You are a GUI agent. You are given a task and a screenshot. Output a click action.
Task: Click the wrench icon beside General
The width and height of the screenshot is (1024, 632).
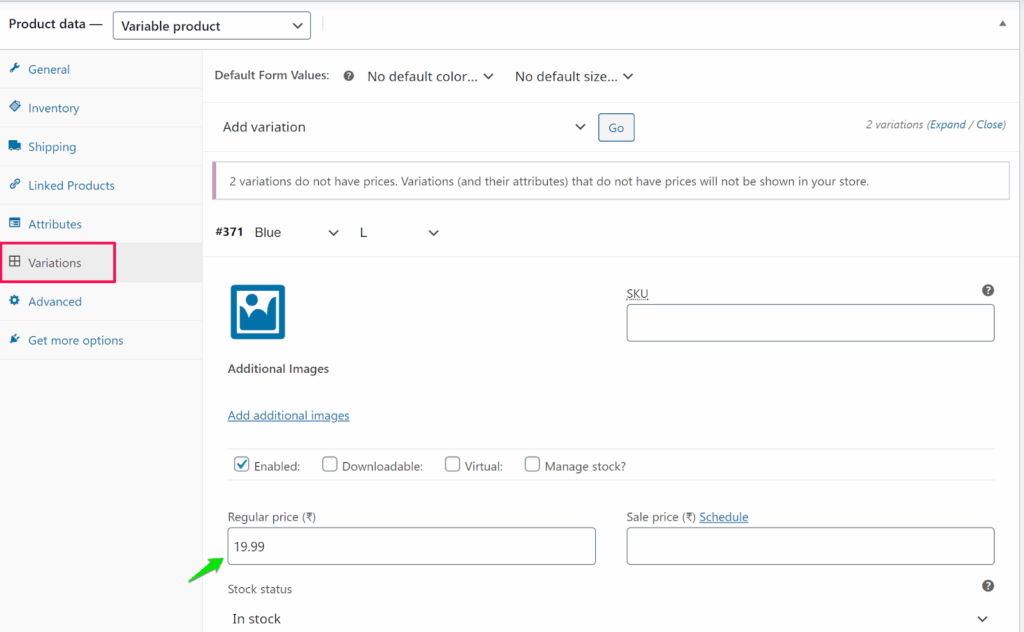(15, 69)
